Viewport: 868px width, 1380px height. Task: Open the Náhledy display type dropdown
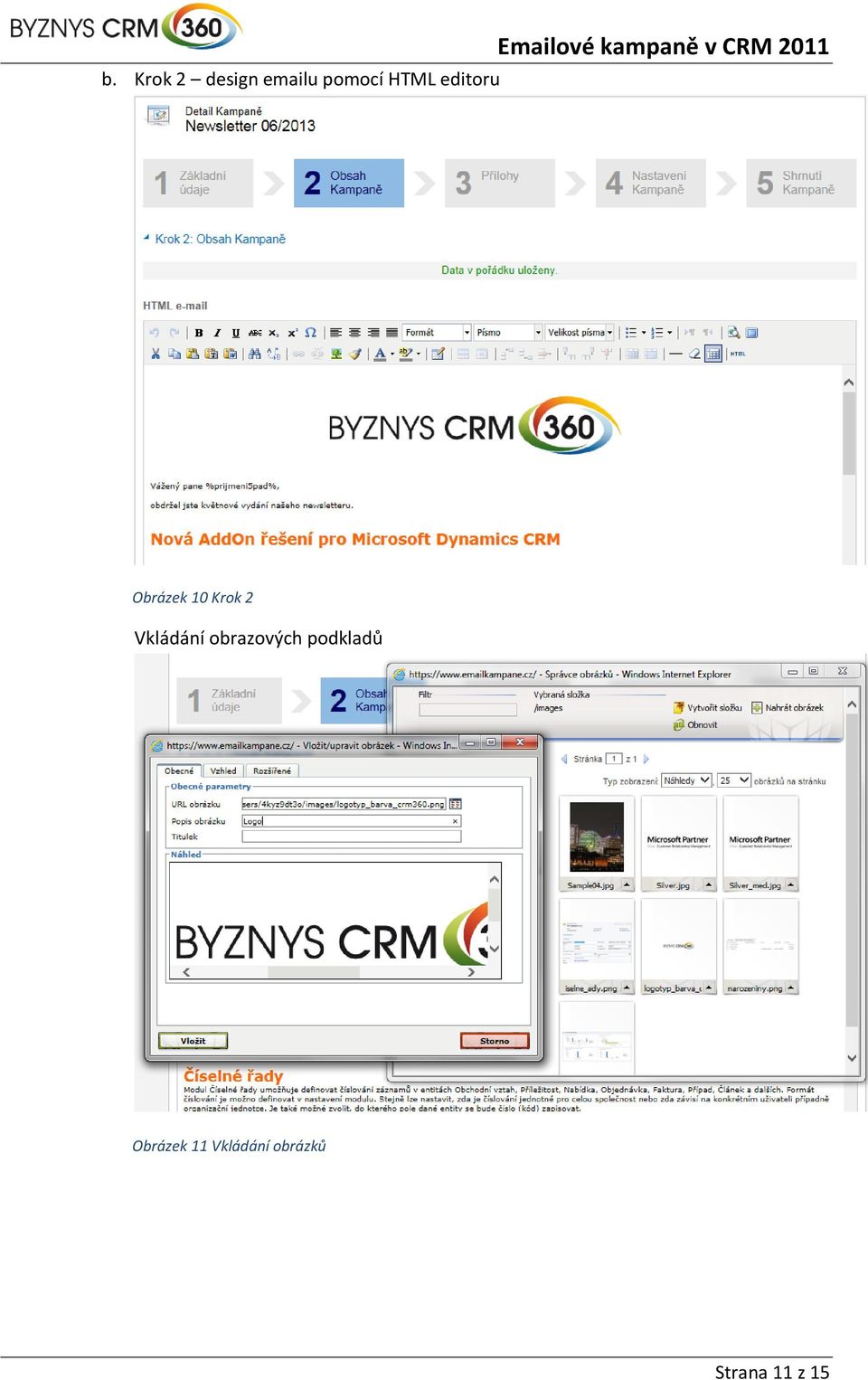click(x=686, y=780)
